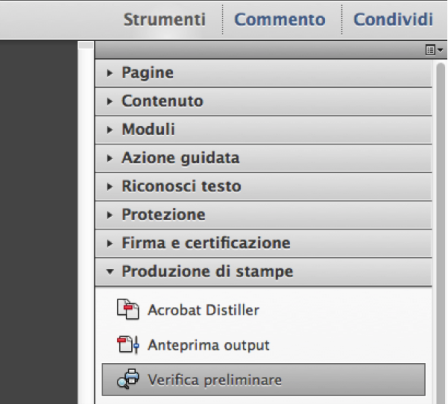Expand the Riconosci testo section

point(264,186)
